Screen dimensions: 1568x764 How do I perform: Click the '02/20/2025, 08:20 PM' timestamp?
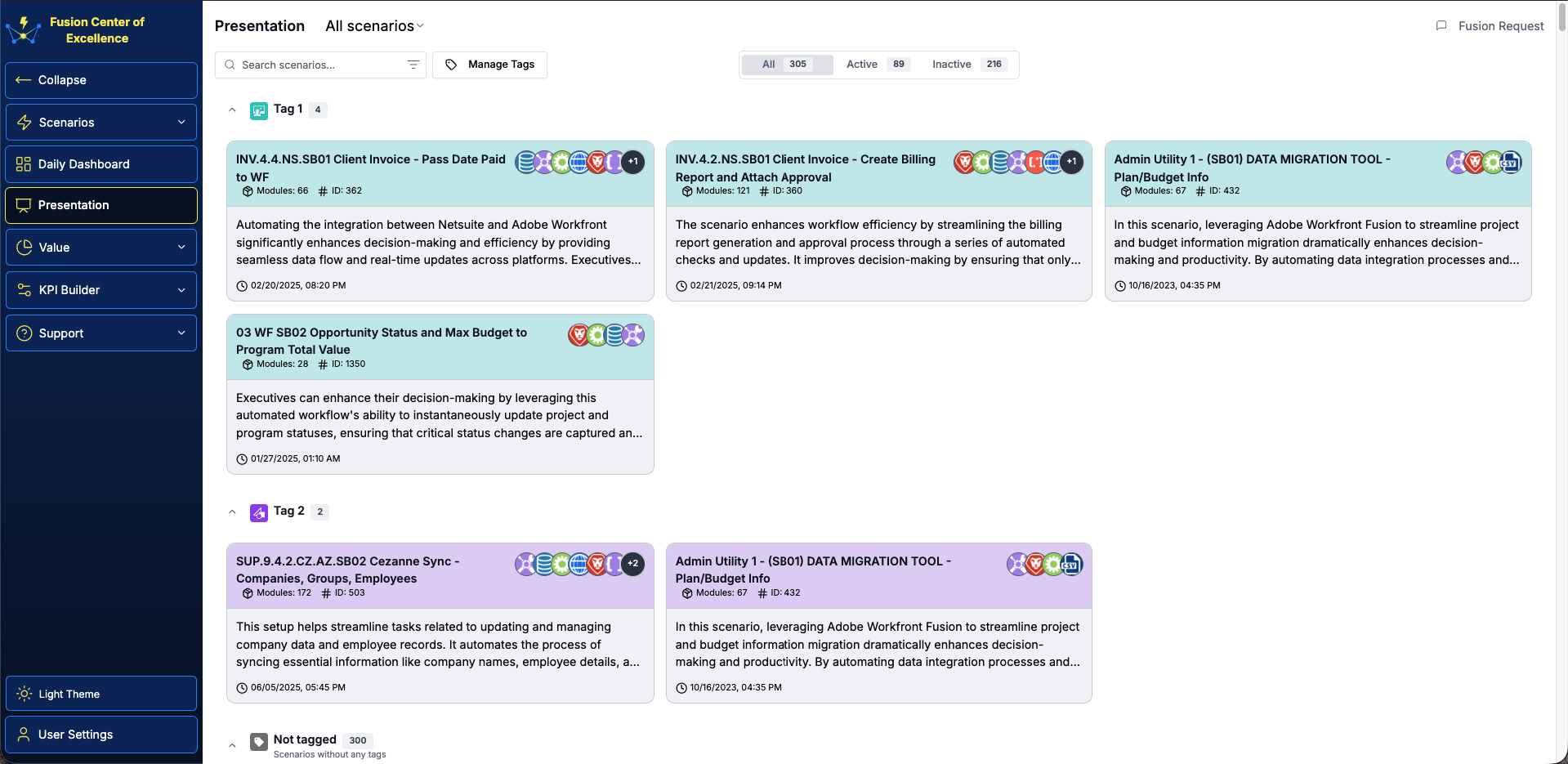[x=298, y=286]
